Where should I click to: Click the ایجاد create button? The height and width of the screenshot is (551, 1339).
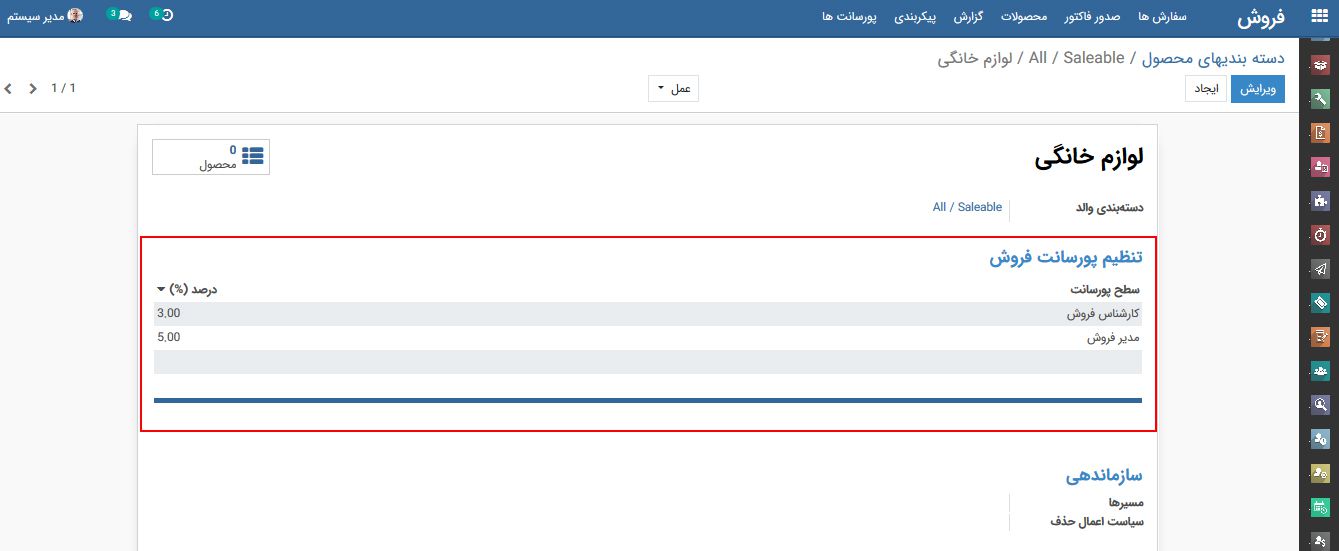(1207, 89)
